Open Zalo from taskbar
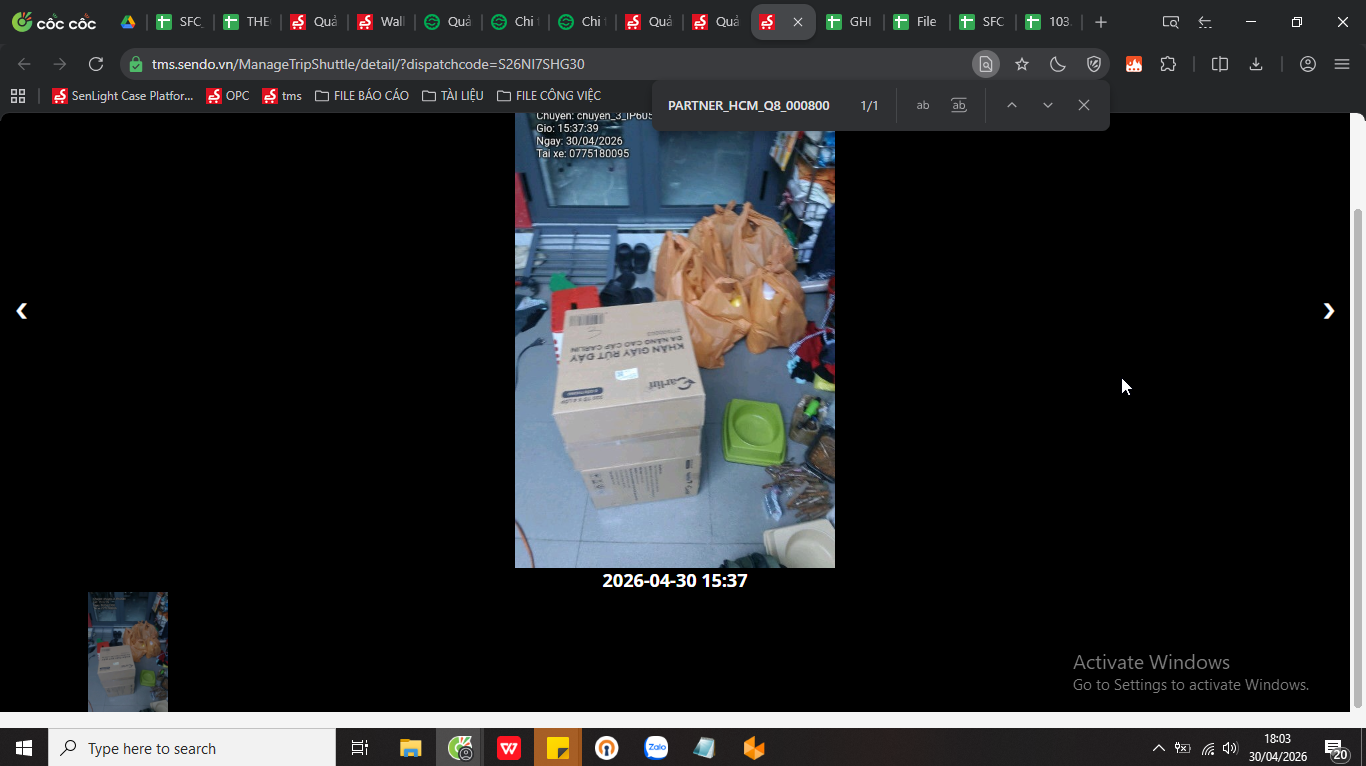Screen dimensions: 1366x766 click(656, 748)
